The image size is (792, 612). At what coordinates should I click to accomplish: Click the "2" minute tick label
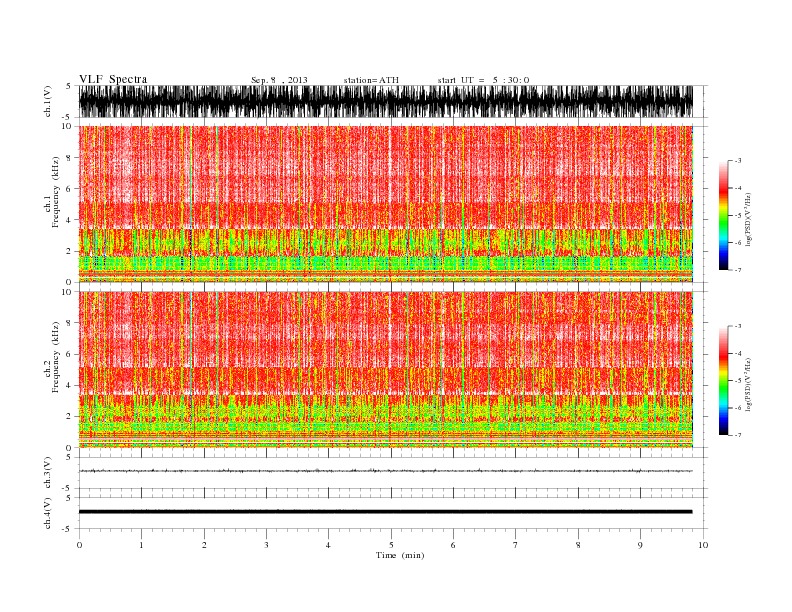click(x=204, y=545)
